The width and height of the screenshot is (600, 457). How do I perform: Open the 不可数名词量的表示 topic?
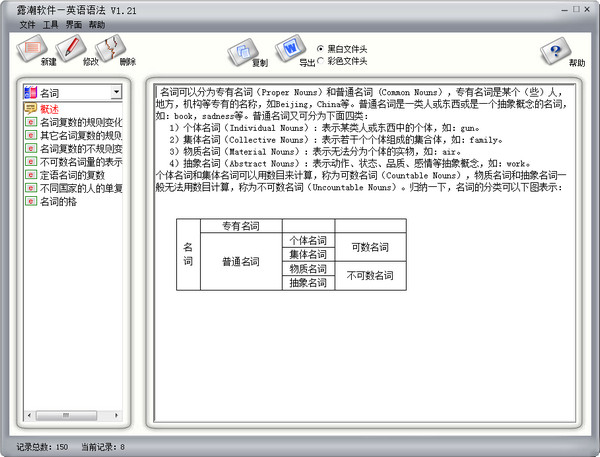[80, 162]
